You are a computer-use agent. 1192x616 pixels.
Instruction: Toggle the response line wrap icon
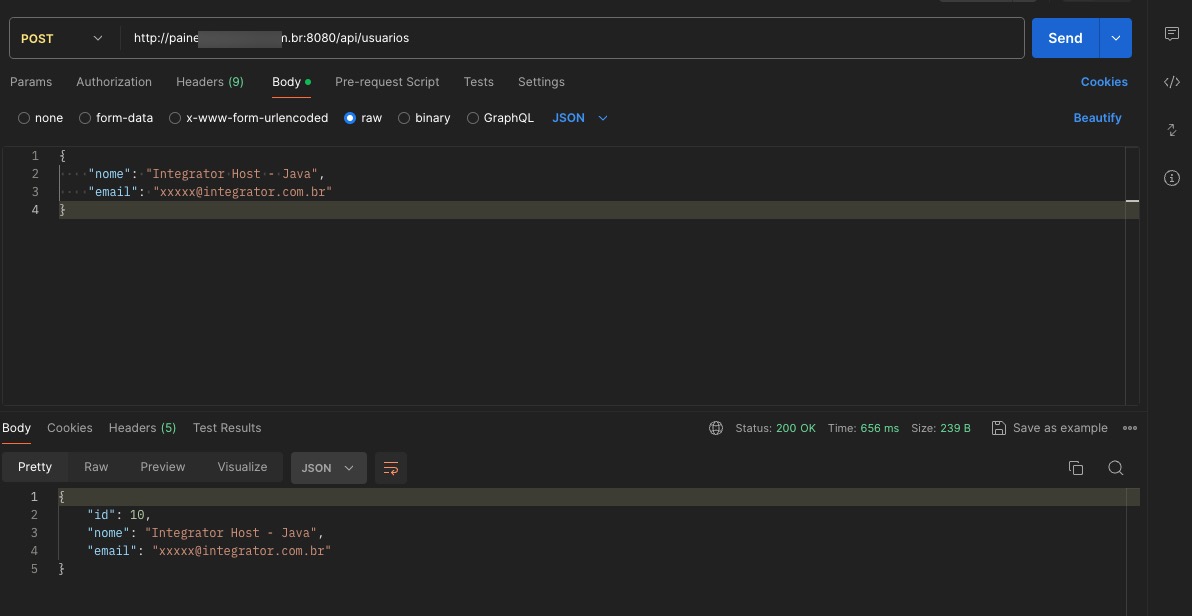coord(391,468)
